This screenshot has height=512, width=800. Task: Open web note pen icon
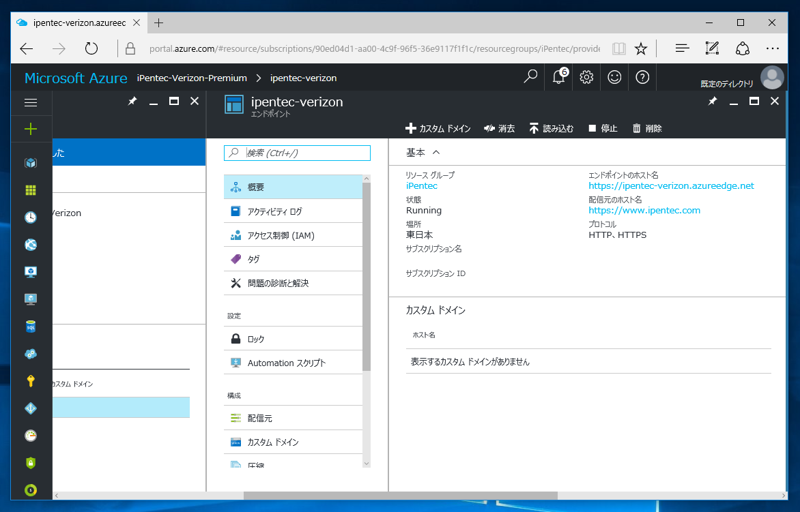pyautogui.click(x=712, y=49)
